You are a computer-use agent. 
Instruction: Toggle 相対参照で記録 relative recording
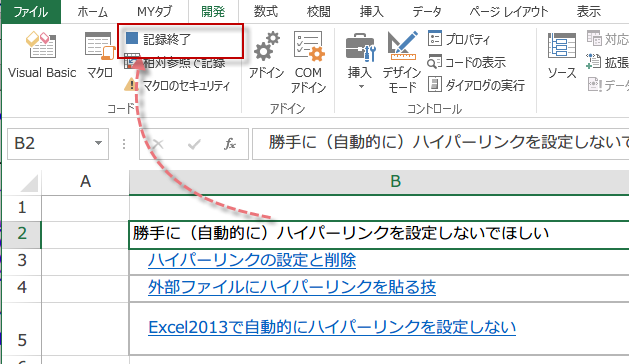tap(175, 63)
